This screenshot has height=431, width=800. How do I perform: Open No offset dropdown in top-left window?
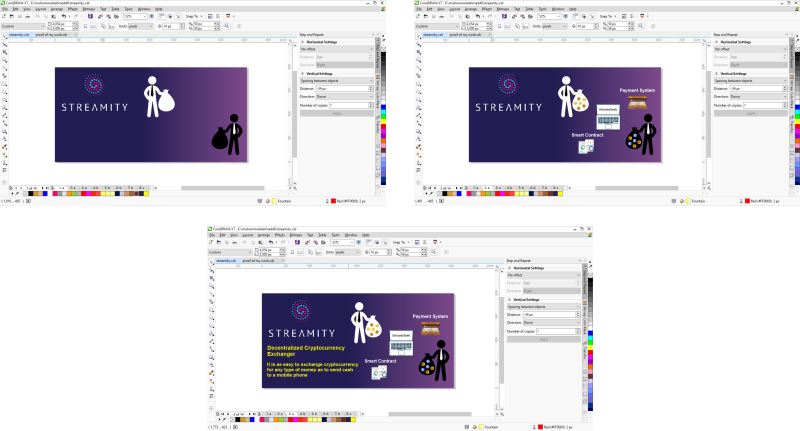tap(337, 49)
